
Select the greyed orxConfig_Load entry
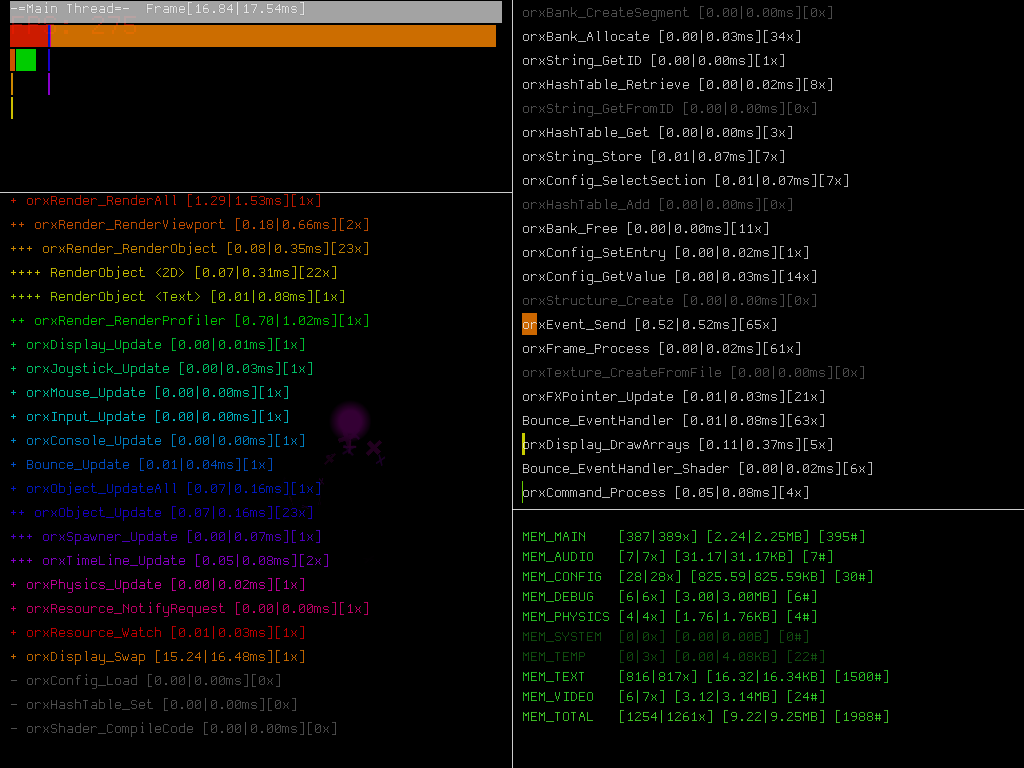(146, 681)
